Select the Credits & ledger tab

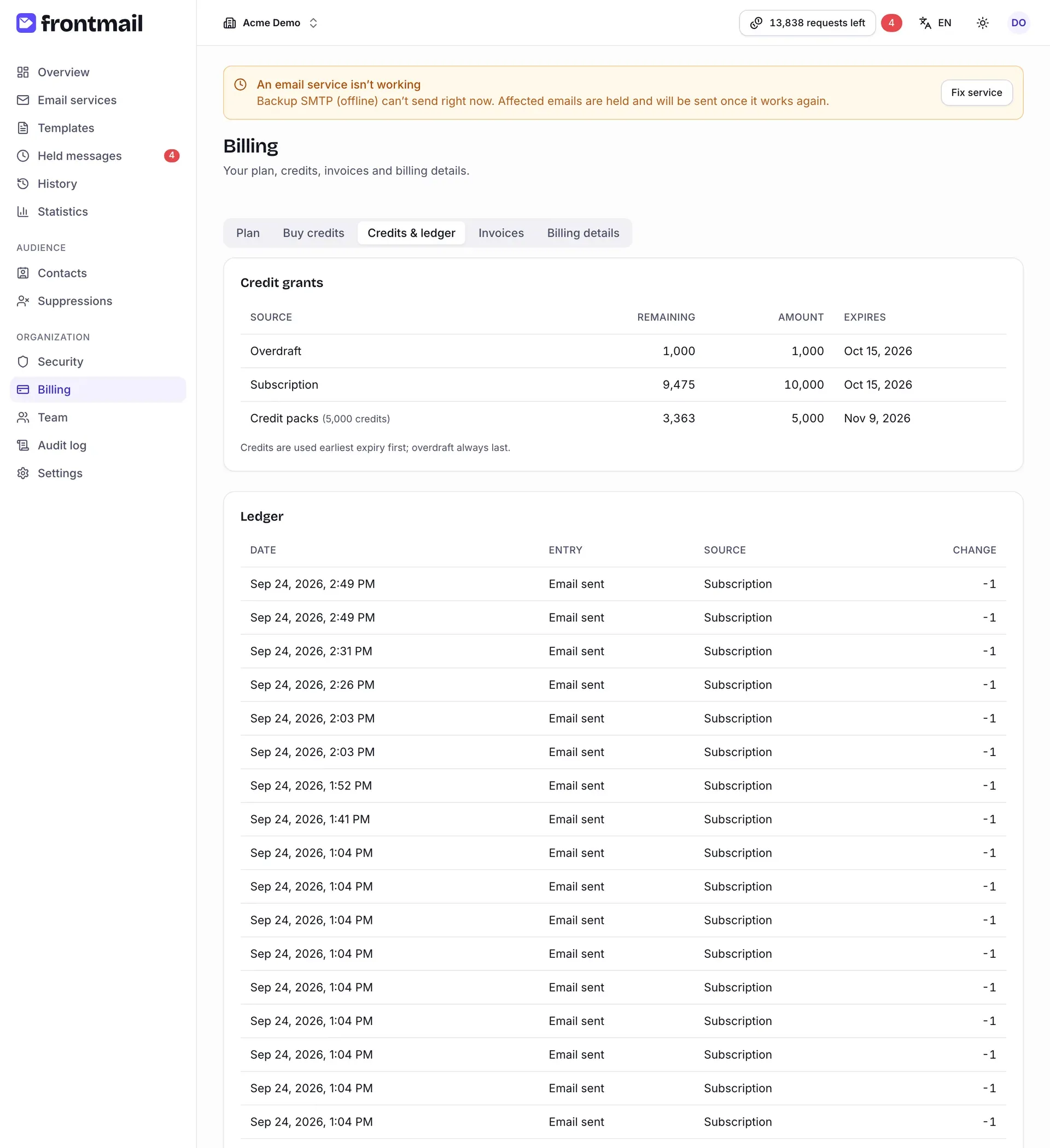point(411,233)
